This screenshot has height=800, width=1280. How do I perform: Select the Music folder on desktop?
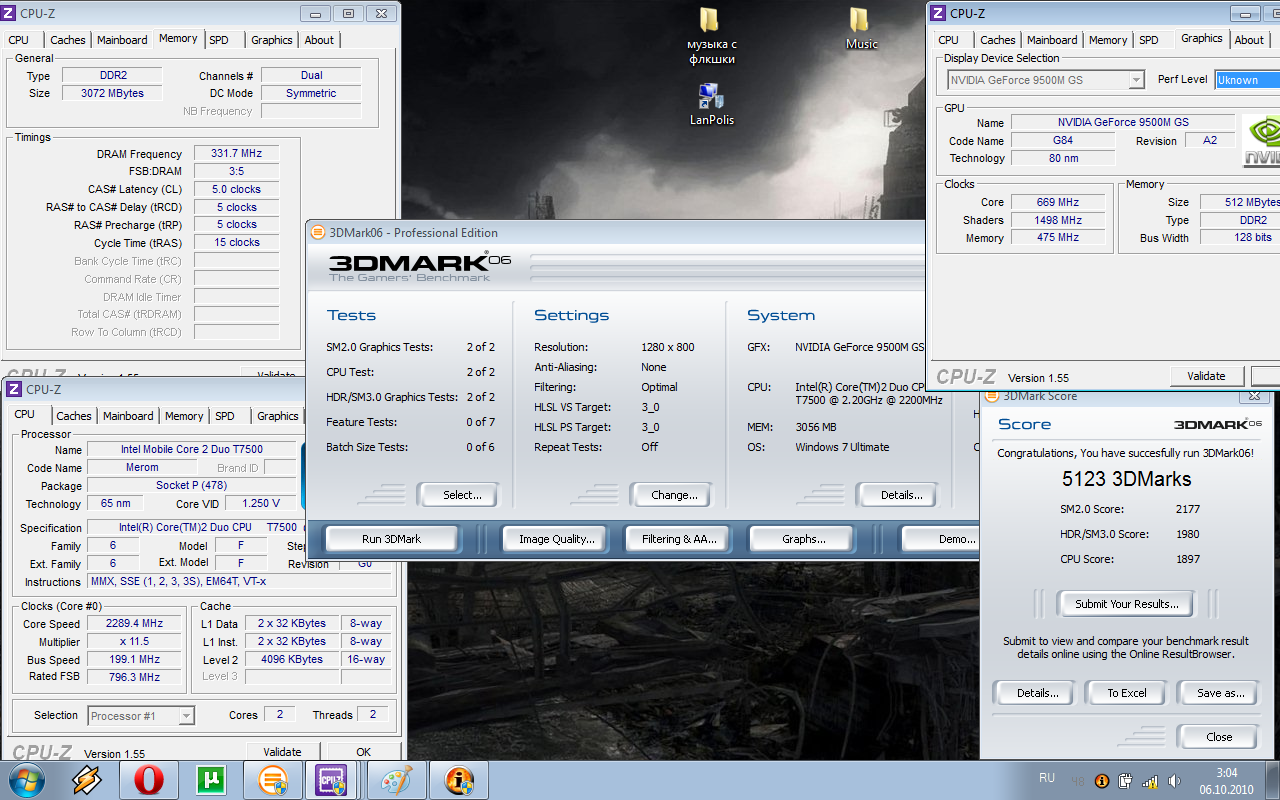[861, 29]
